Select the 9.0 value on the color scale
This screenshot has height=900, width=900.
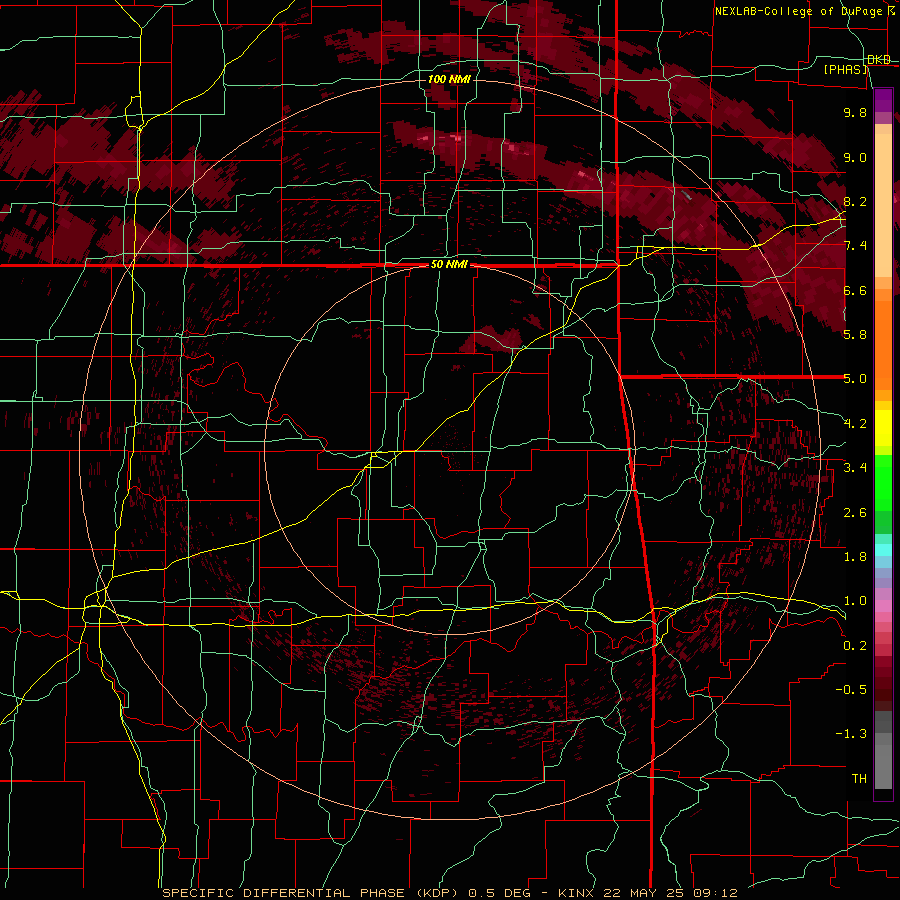[855, 157]
